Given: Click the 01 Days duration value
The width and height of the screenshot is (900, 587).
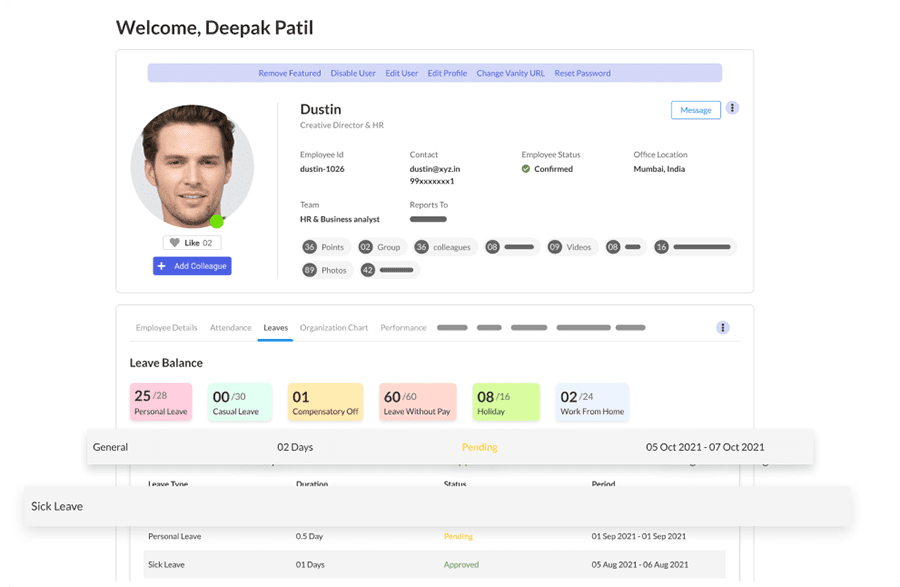Looking at the screenshot, I should [x=310, y=565].
